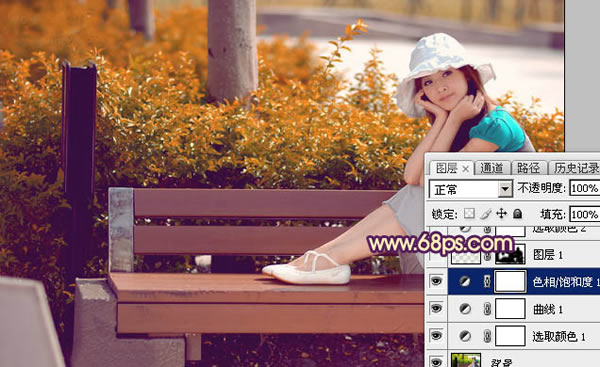Click link icon of 选取颜色 1 layer

(x=487, y=336)
